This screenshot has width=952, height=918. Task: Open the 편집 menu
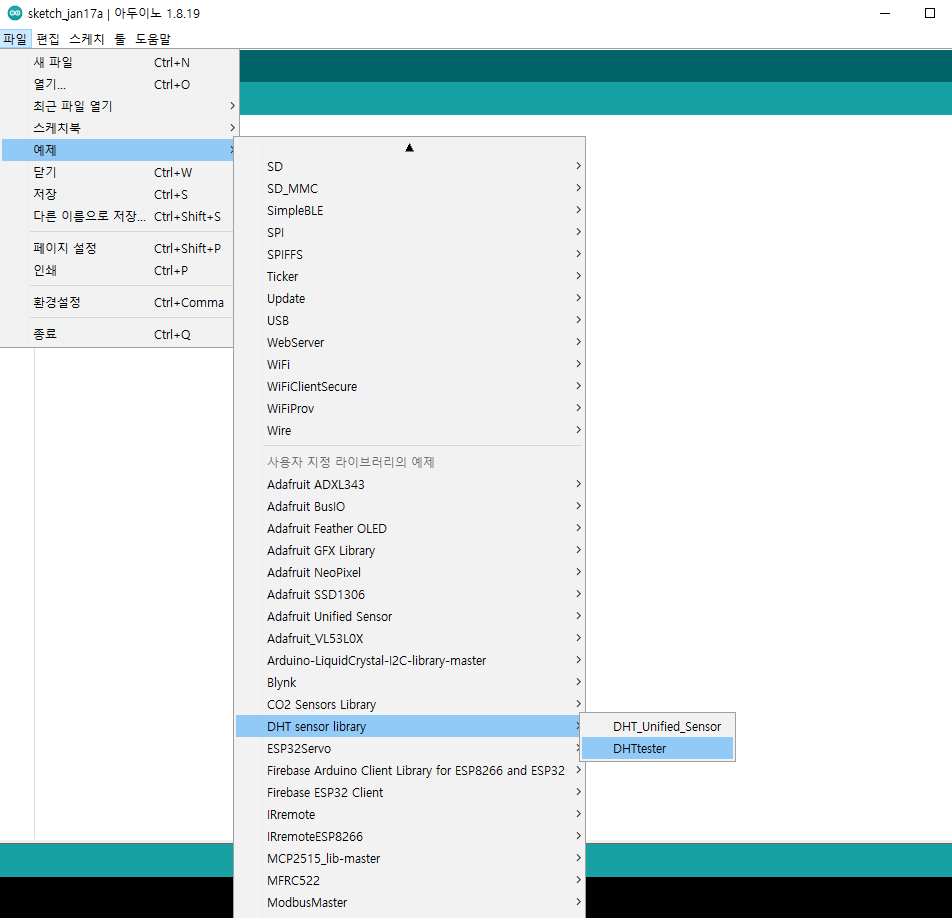point(48,39)
